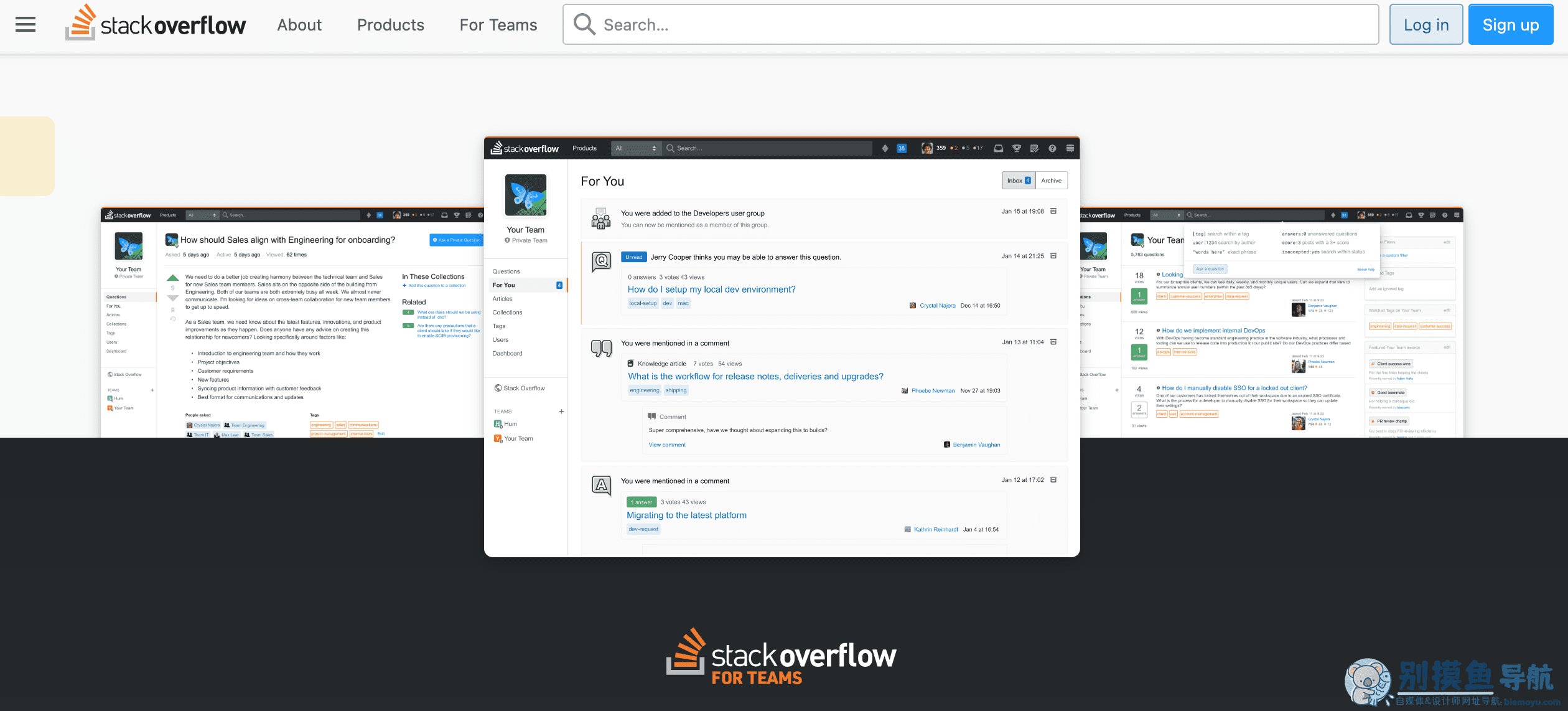1568x711 pixels.
Task: Open the user avatar with 359 reputation
Action: coord(927,148)
